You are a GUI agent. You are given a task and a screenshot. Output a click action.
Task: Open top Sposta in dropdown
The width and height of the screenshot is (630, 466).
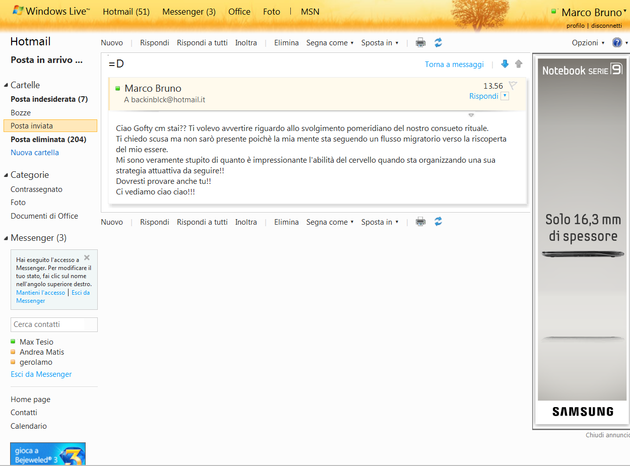380,43
